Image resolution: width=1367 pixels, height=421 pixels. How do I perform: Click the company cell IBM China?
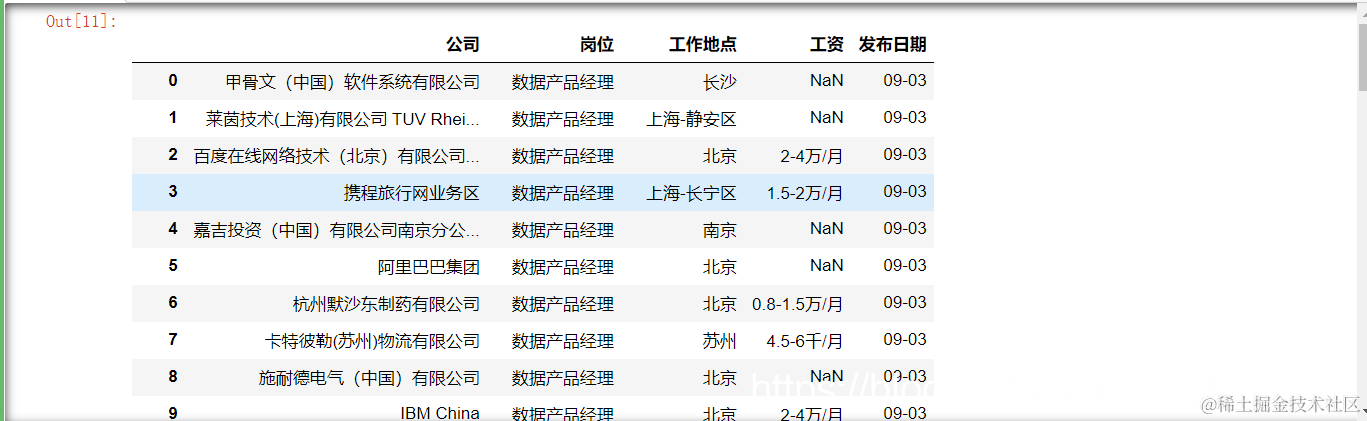[x=440, y=413]
